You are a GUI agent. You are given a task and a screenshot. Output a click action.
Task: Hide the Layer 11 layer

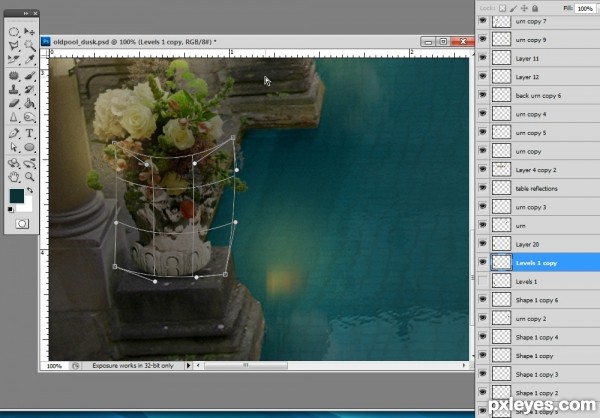click(x=483, y=58)
